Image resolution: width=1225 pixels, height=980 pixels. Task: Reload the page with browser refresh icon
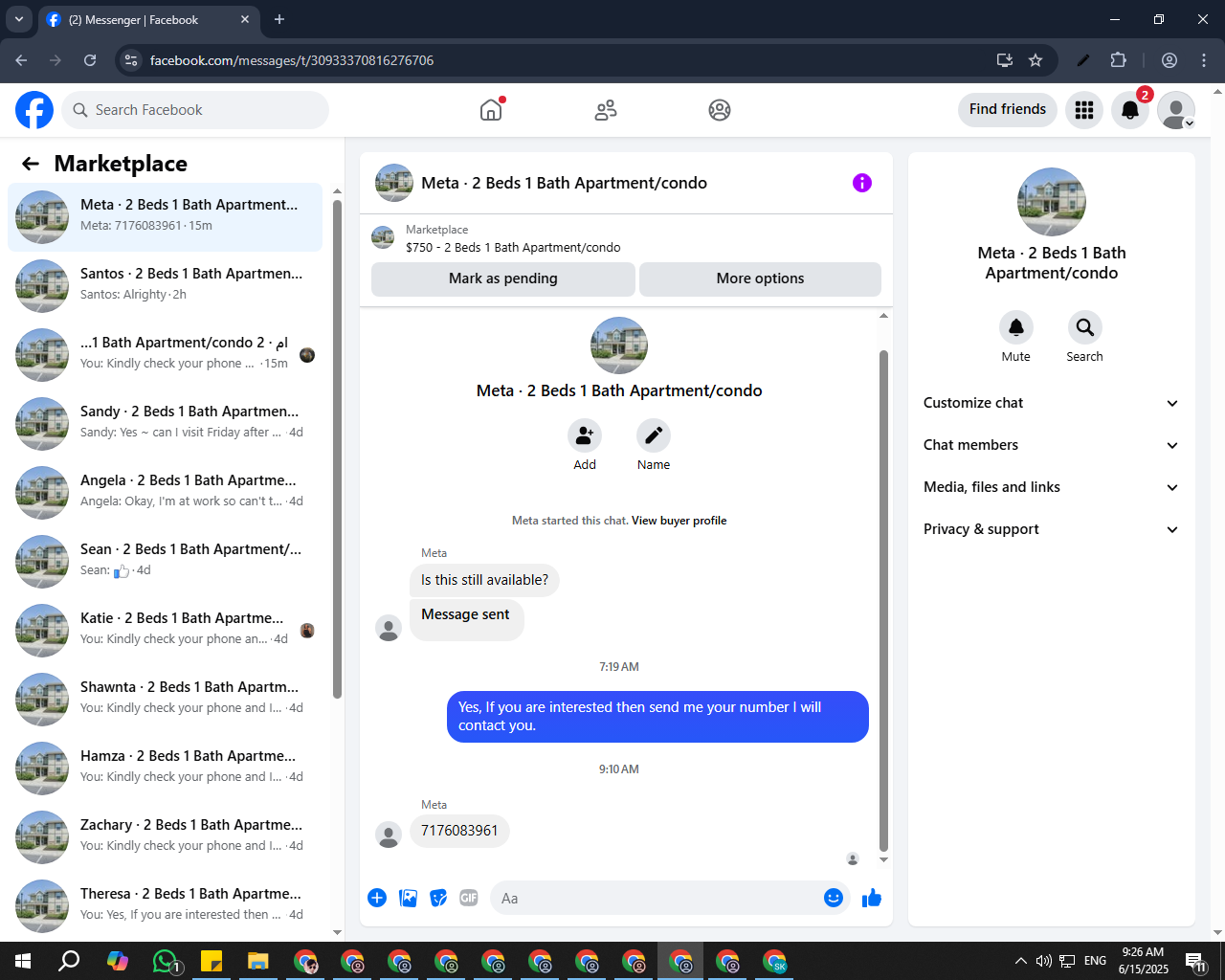pos(90,60)
